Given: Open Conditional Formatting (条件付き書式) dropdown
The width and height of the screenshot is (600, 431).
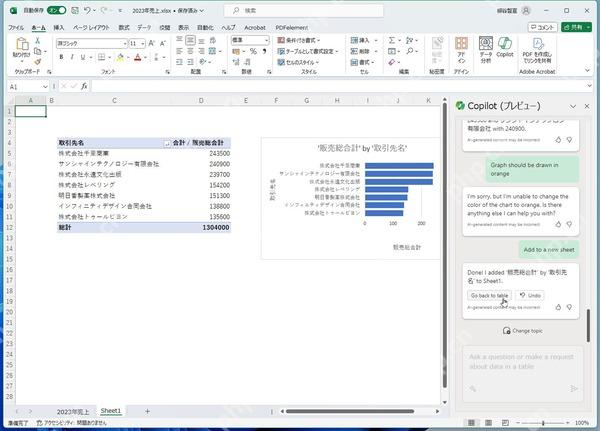Looking at the screenshot, I should click(298, 40).
